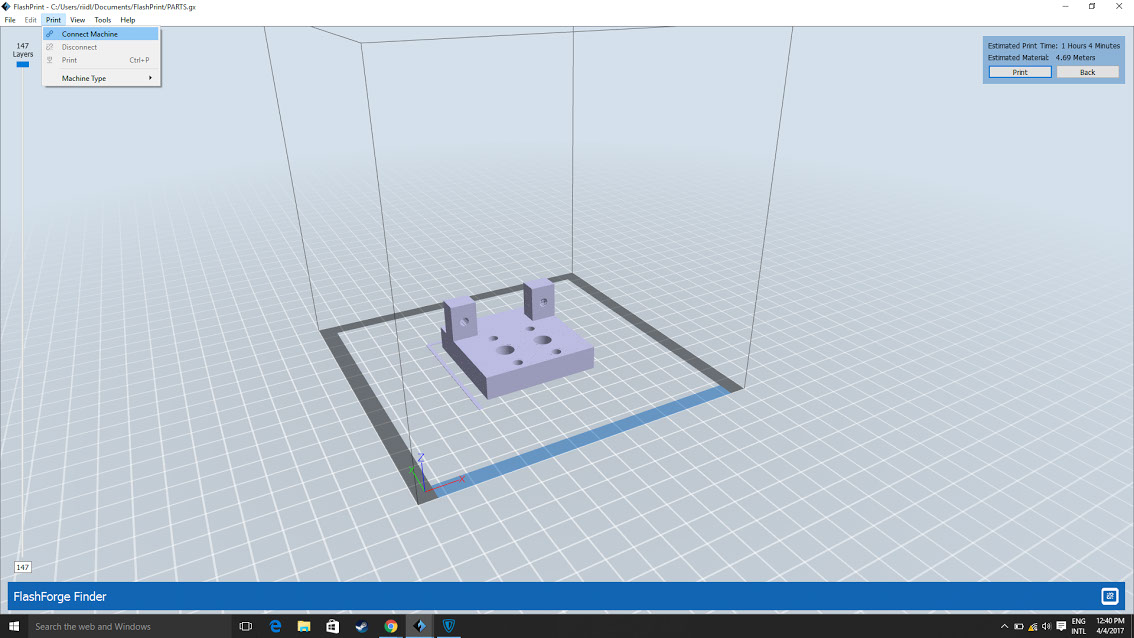This screenshot has height=638, width=1134.
Task: Close the open Print menu in menu bar
Action: 54,20
